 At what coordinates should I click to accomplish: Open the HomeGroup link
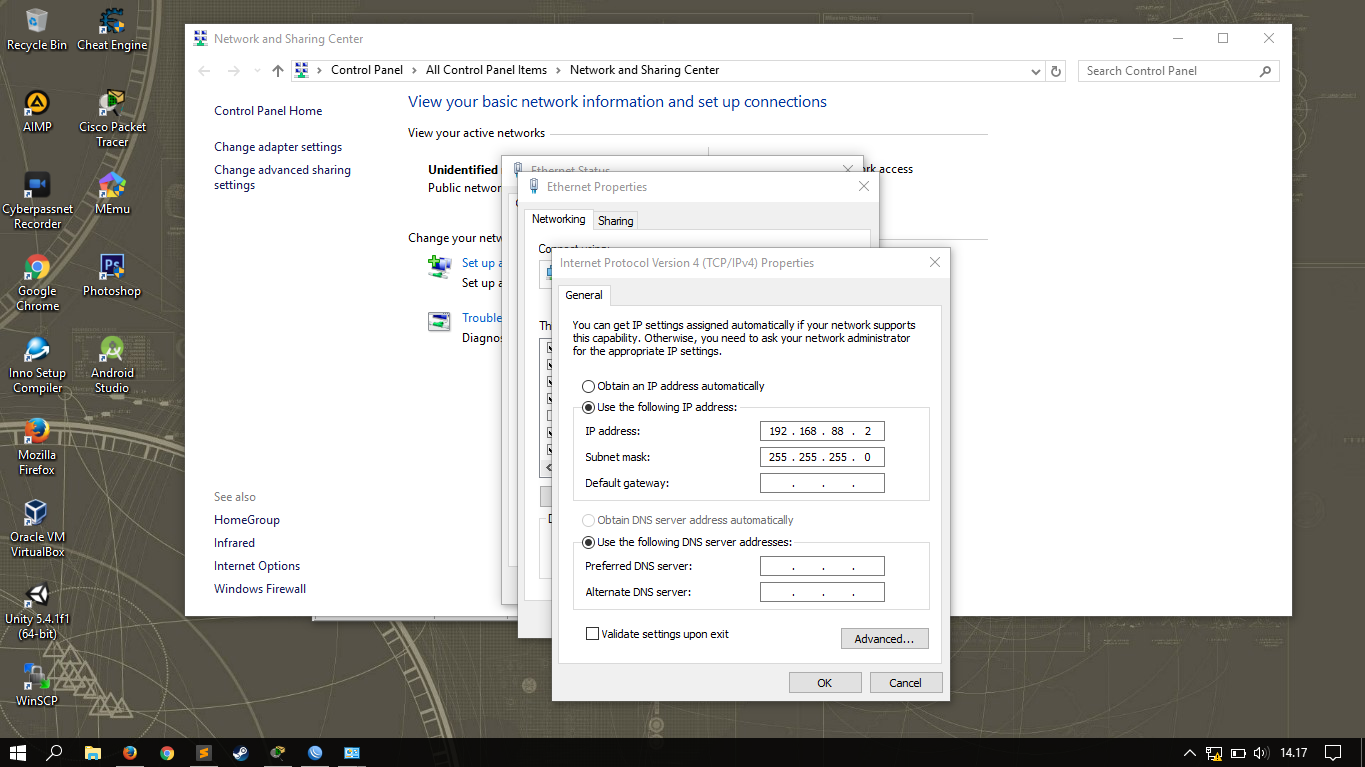pyautogui.click(x=247, y=520)
